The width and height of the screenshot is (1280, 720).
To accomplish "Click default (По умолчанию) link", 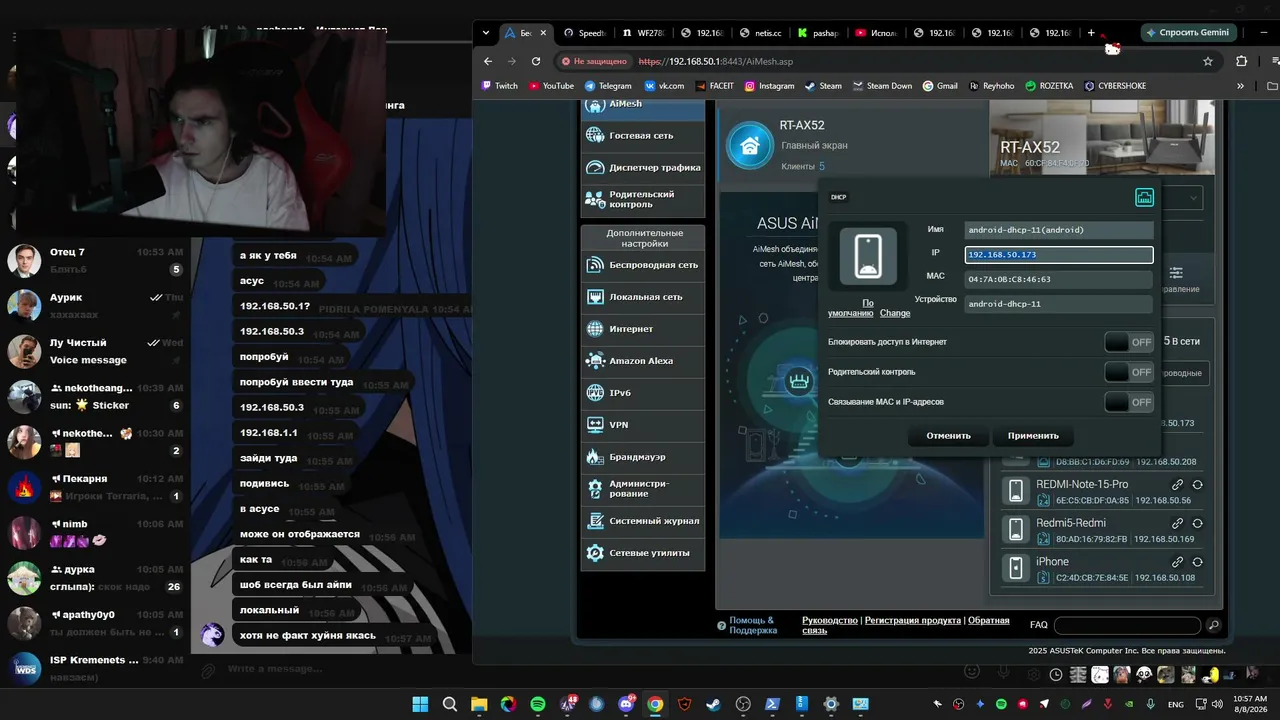I will coord(851,308).
